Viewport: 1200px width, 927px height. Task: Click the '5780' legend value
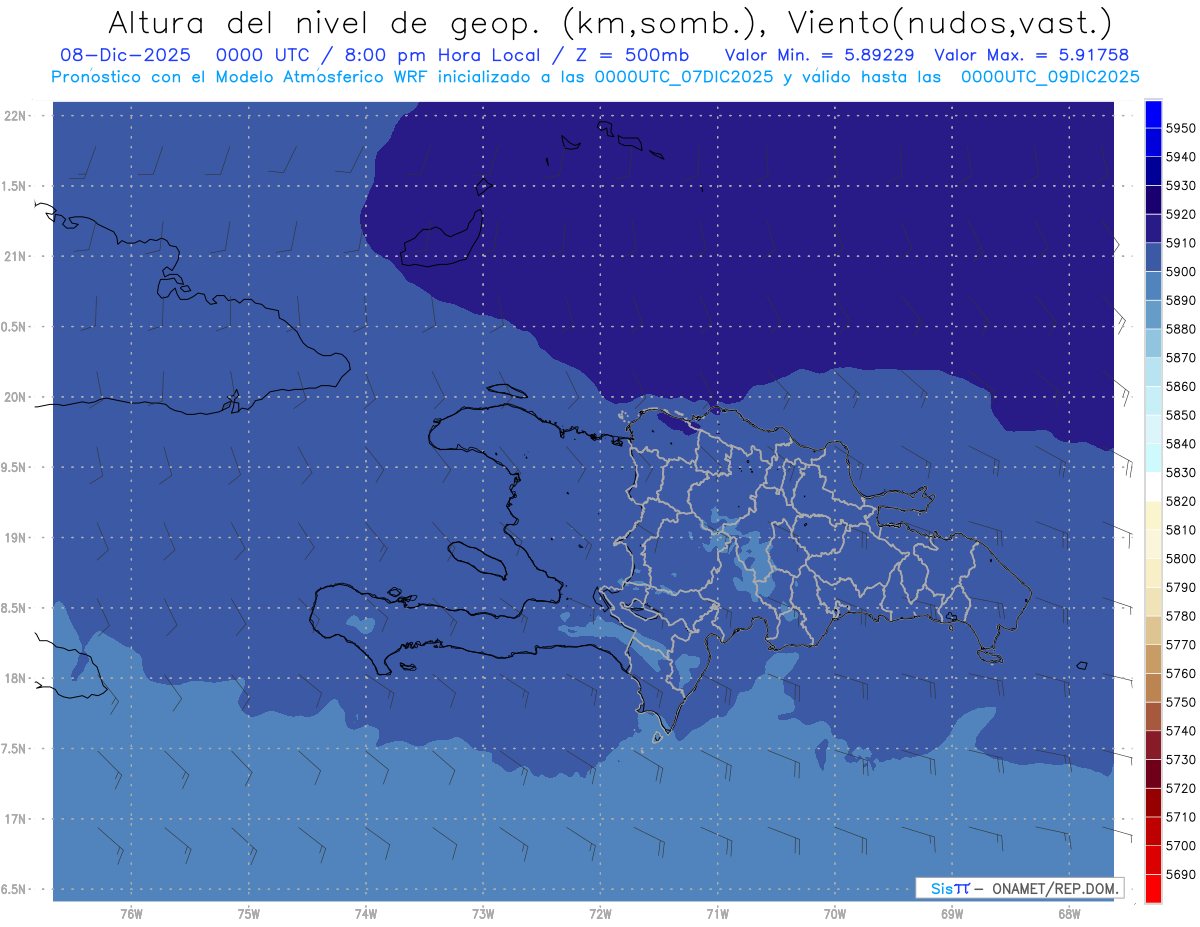point(1181,616)
